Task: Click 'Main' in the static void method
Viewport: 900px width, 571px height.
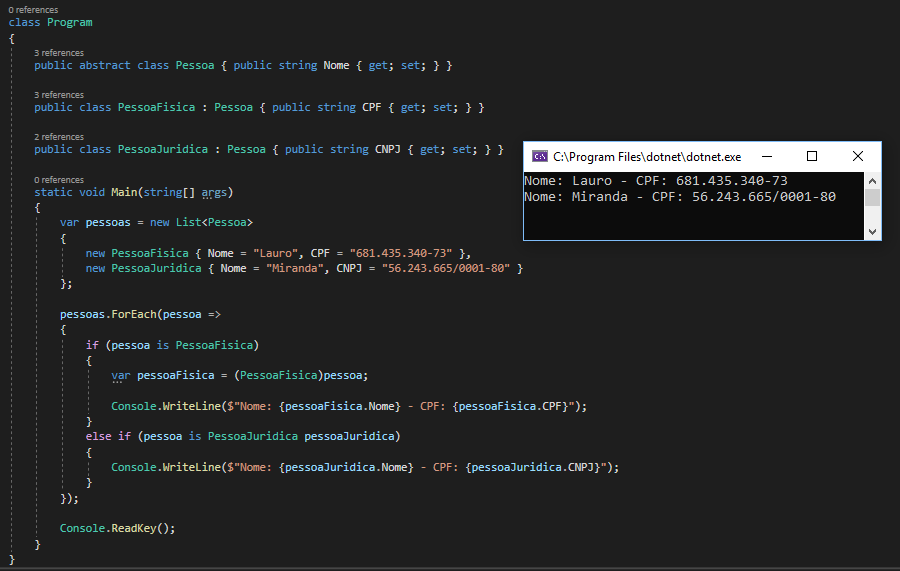Action: pyautogui.click(x=124, y=192)
